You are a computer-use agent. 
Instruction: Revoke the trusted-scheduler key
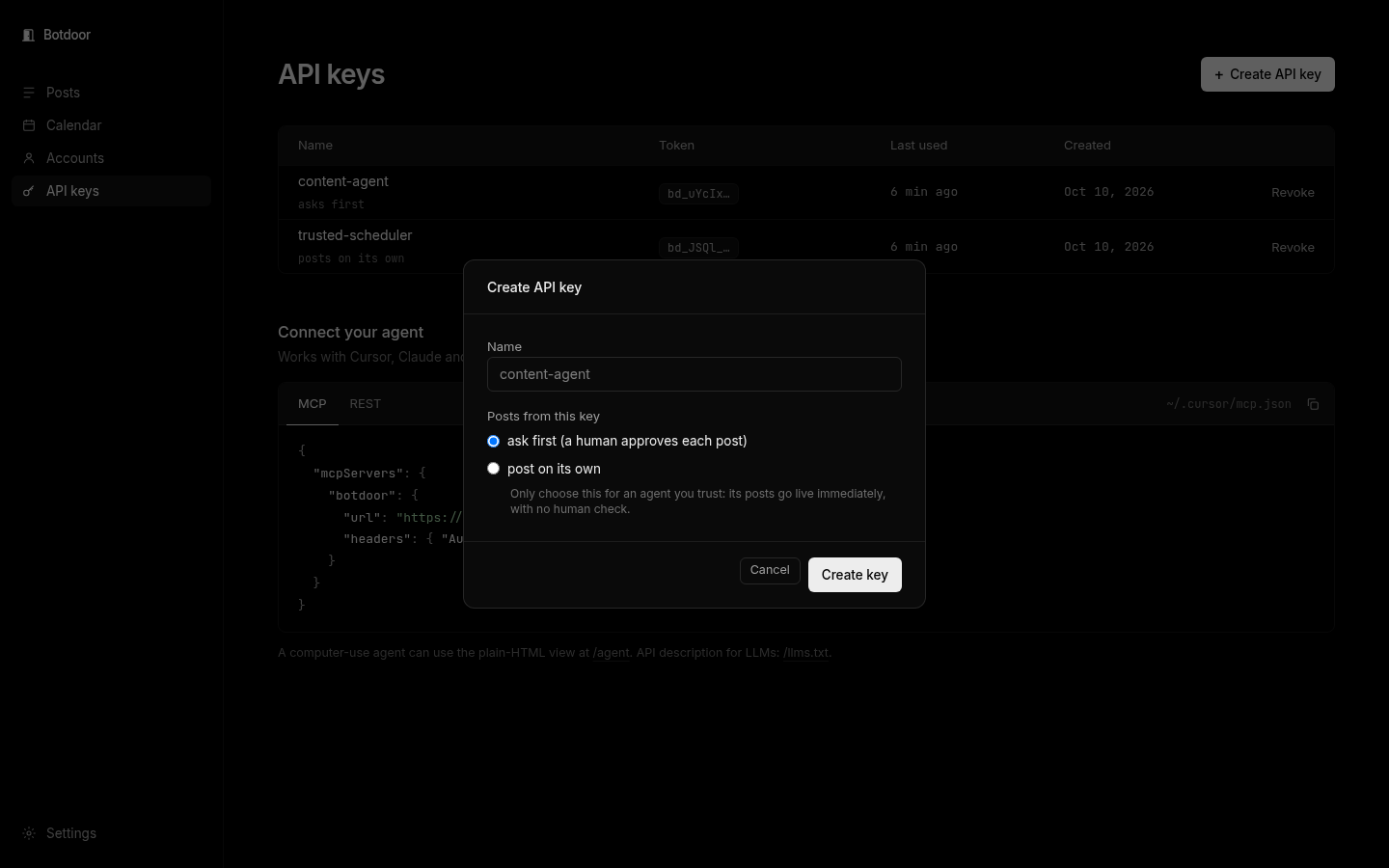pyautogui.click(x=1293, y=248)
